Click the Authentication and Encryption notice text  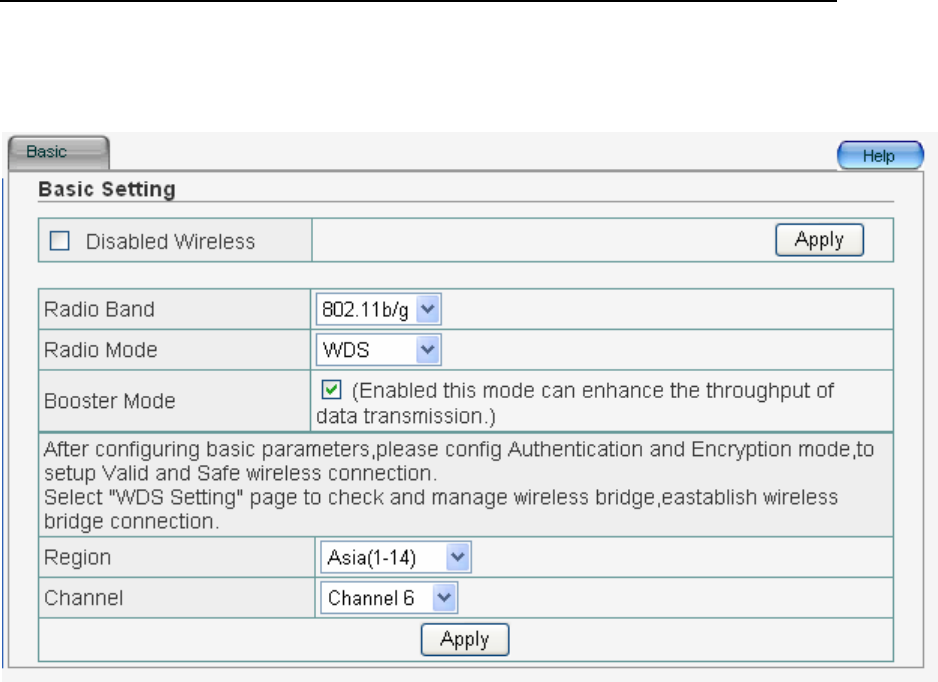(x=460, y=460)
